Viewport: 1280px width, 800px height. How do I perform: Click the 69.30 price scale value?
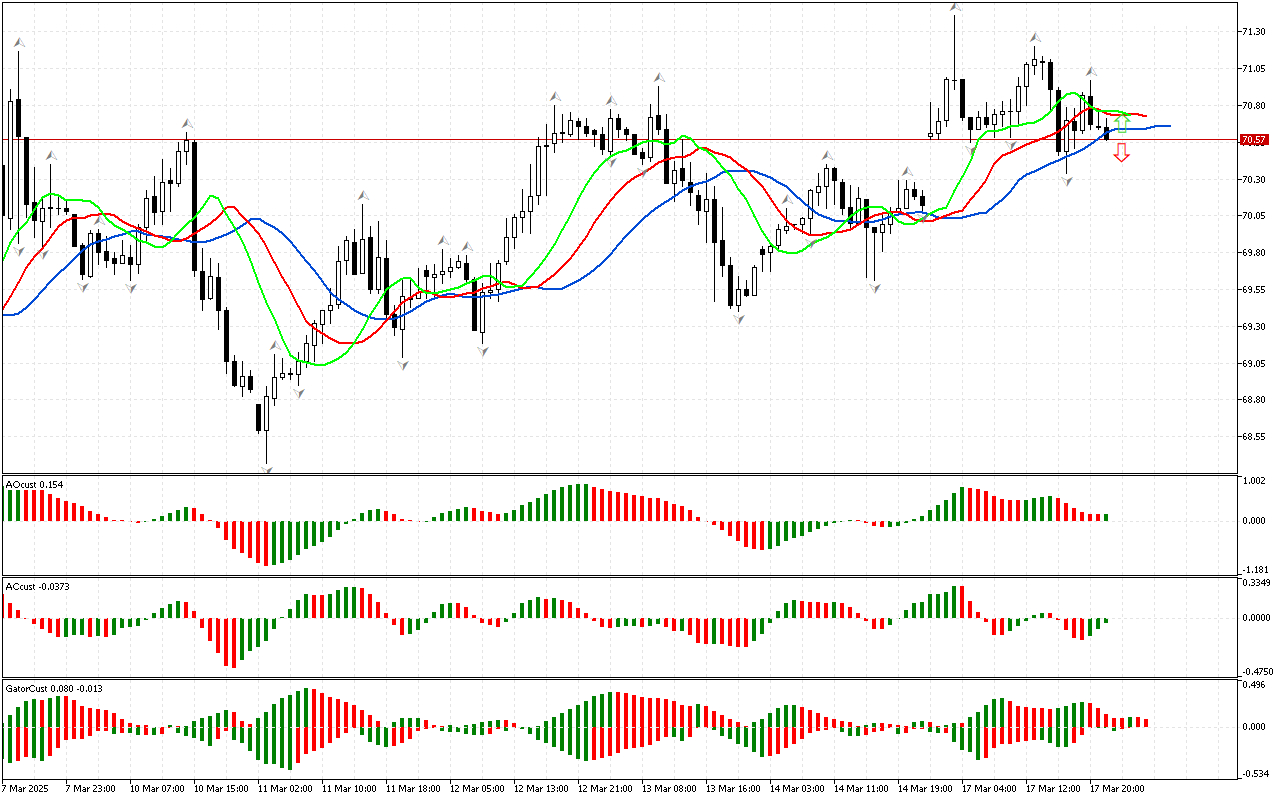coord(1253,327)
